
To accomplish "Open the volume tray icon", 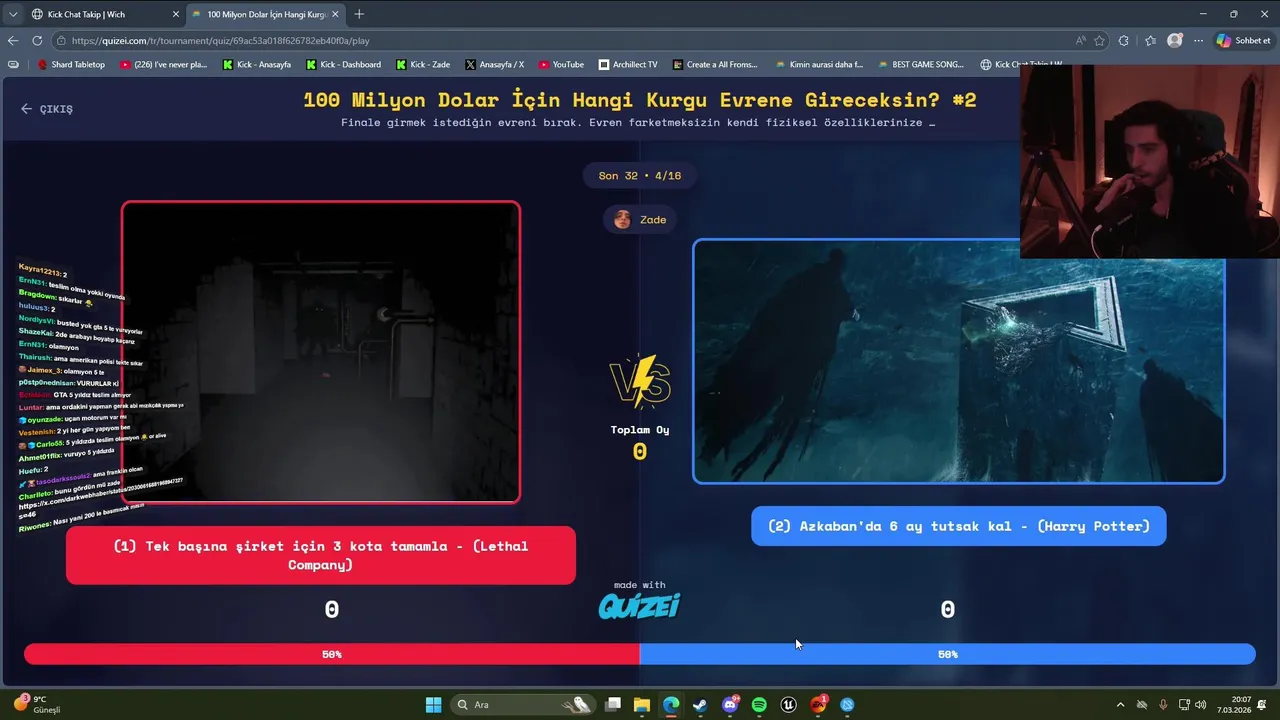I will (1201, 705).
